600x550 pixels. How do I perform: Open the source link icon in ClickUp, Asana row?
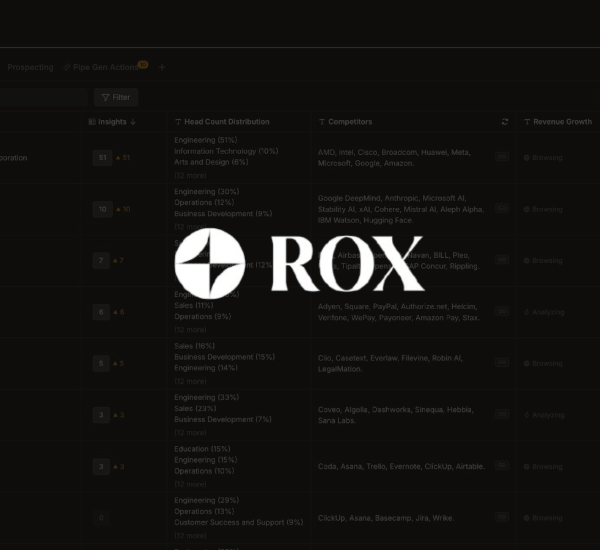click(502, 517)
